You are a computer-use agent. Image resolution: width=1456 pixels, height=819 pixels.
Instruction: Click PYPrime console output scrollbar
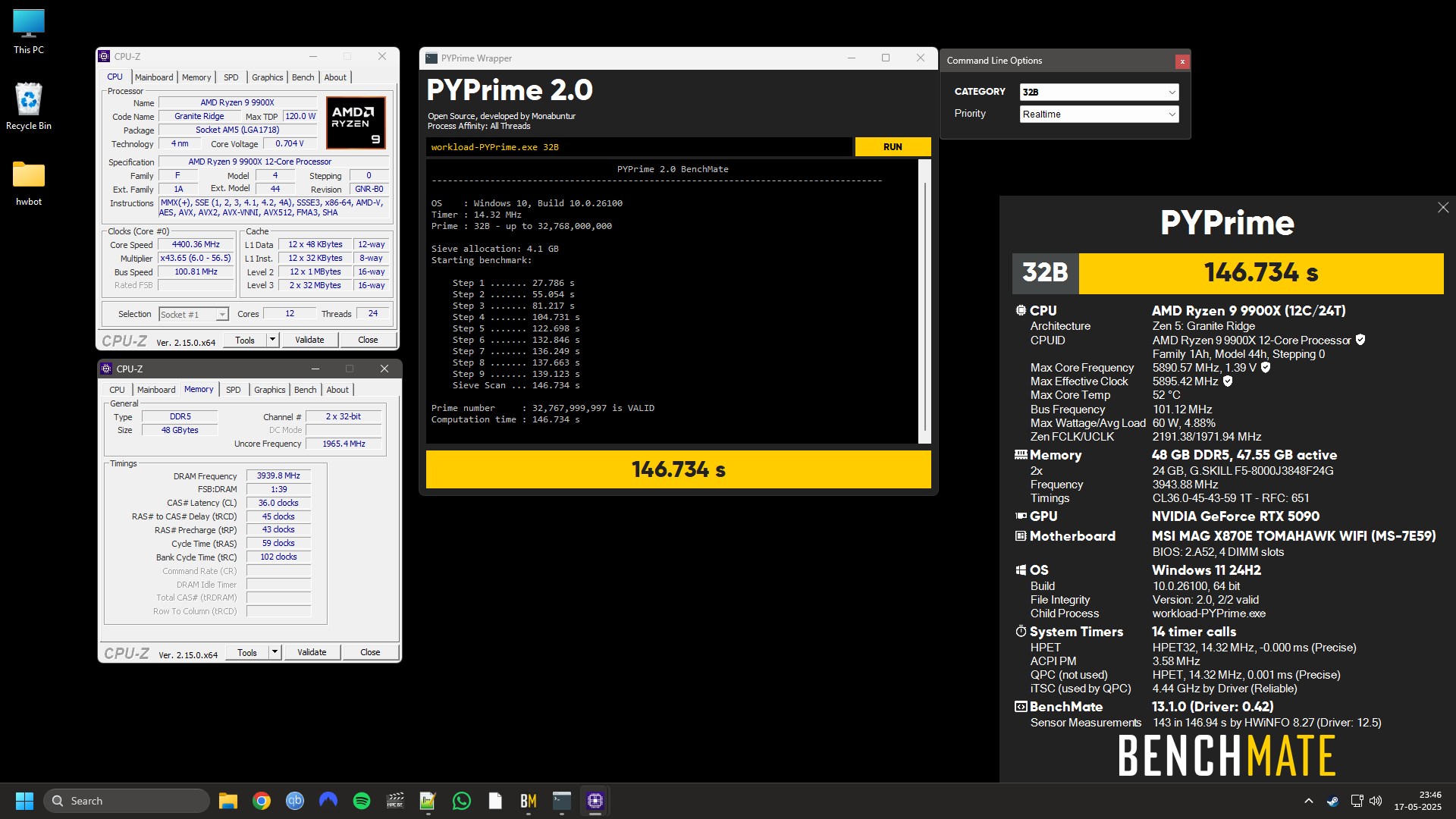point(924,301)
